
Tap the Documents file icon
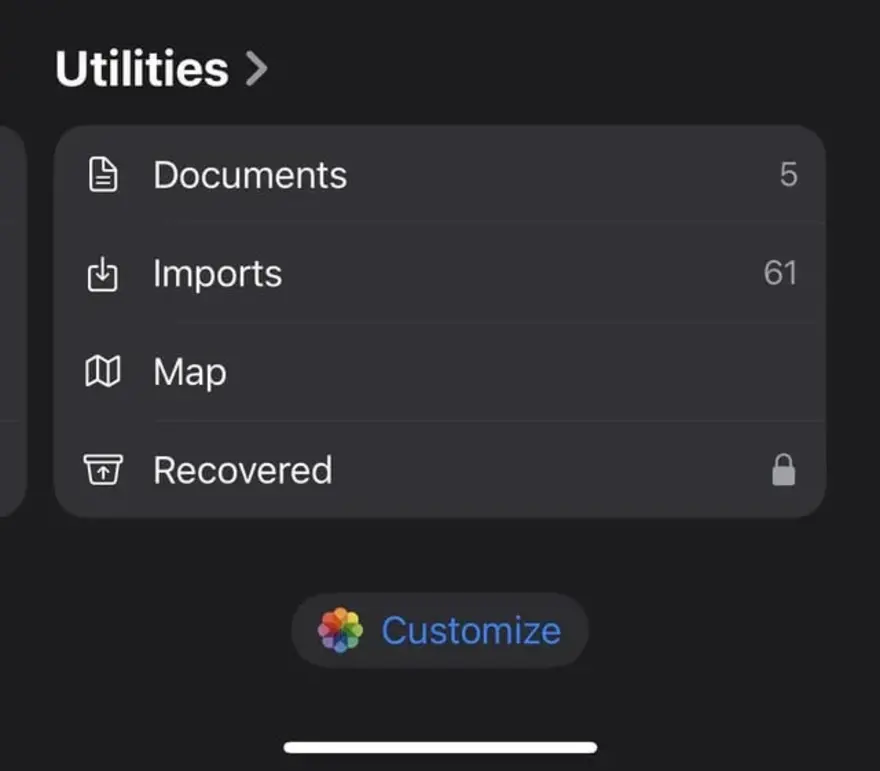[101, 174]
